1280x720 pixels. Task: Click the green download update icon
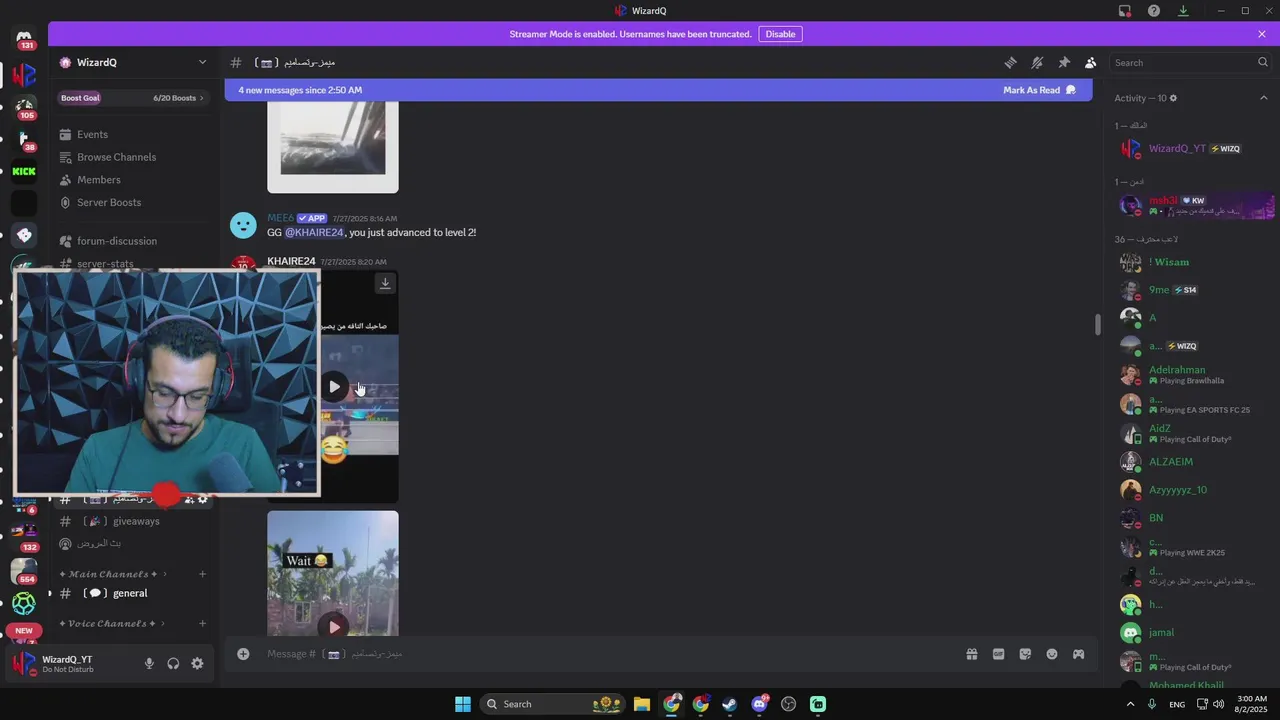pos(1183,11)
